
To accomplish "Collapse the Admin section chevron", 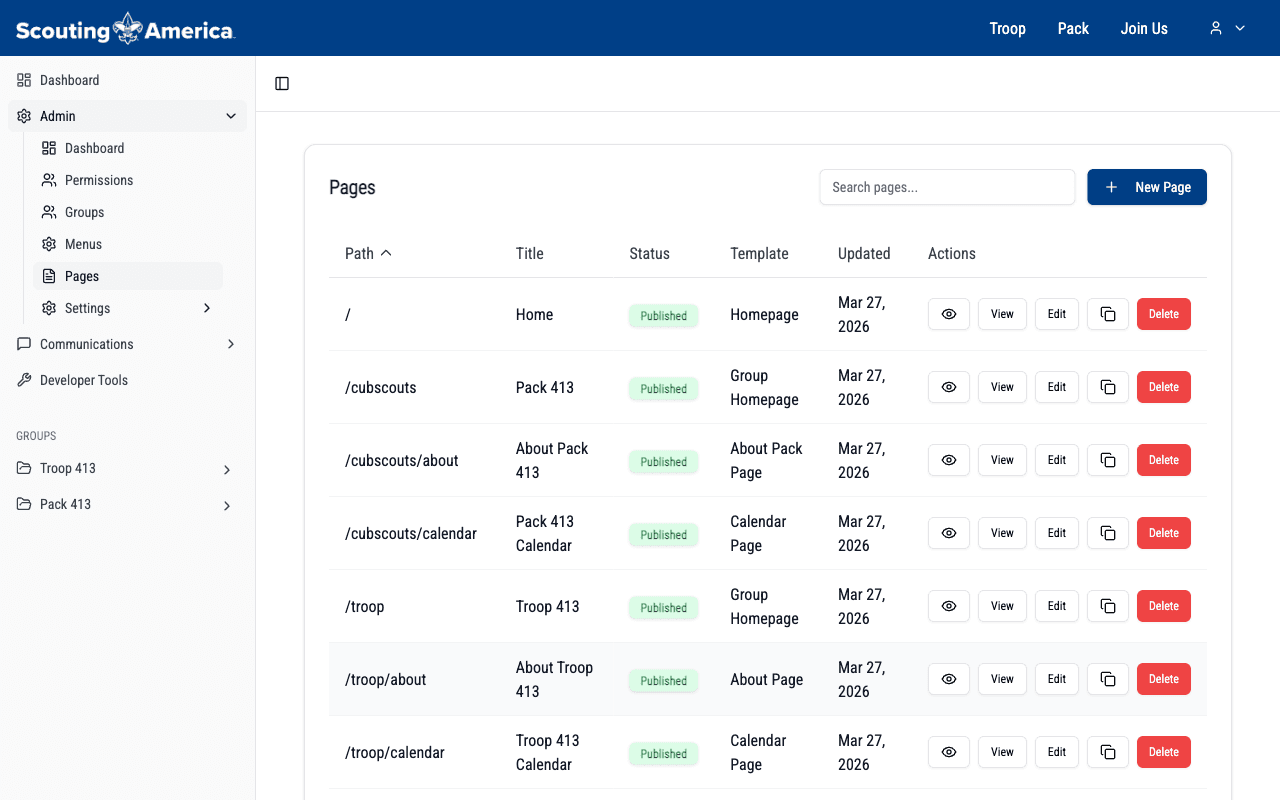I will 231,116.
